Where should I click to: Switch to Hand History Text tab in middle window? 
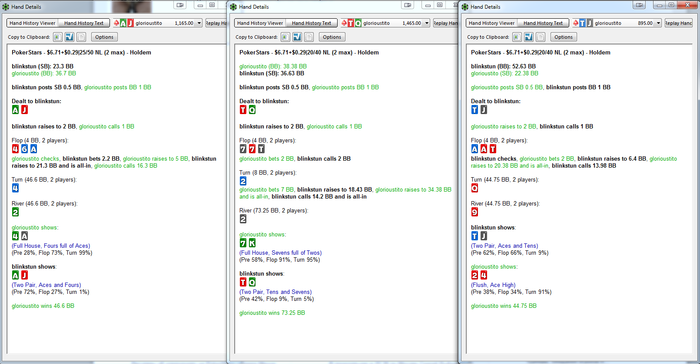[312, 23]
